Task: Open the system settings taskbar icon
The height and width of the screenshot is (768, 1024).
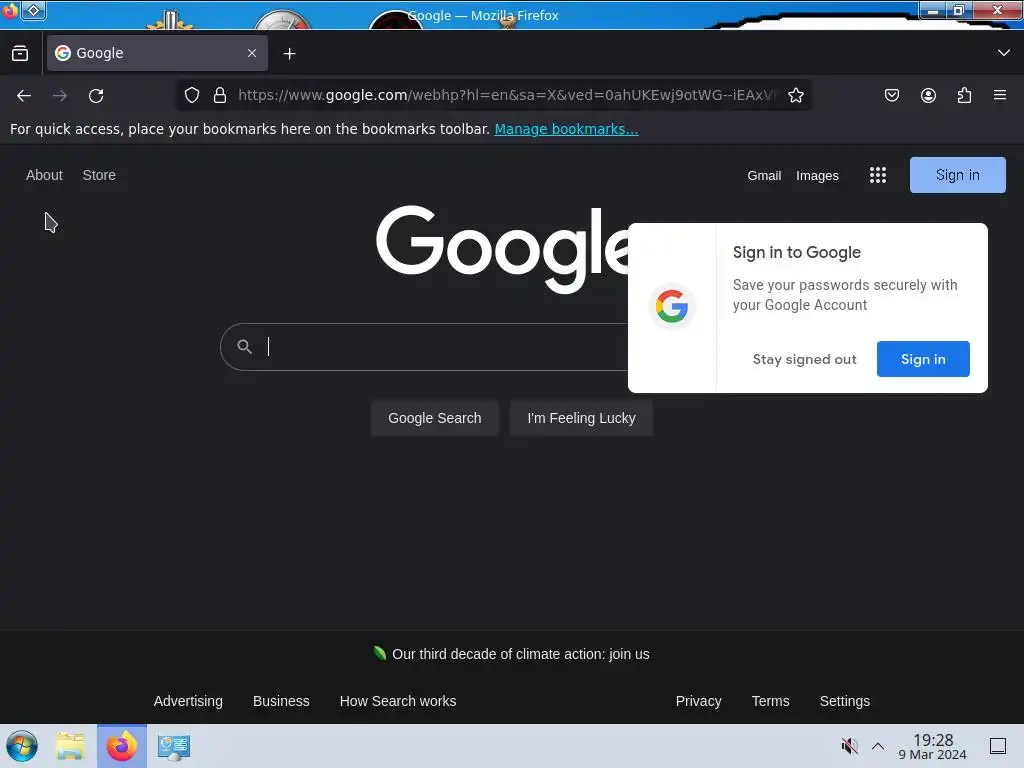Action: pyautogui.click(x=174, y=746)
